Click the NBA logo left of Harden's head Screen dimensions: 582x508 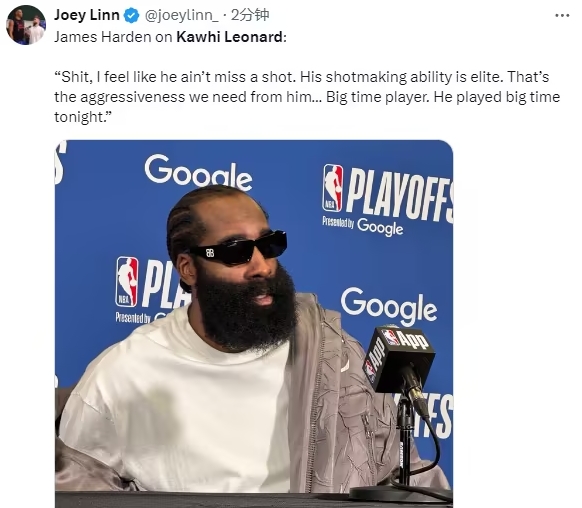tap(127, 281)
